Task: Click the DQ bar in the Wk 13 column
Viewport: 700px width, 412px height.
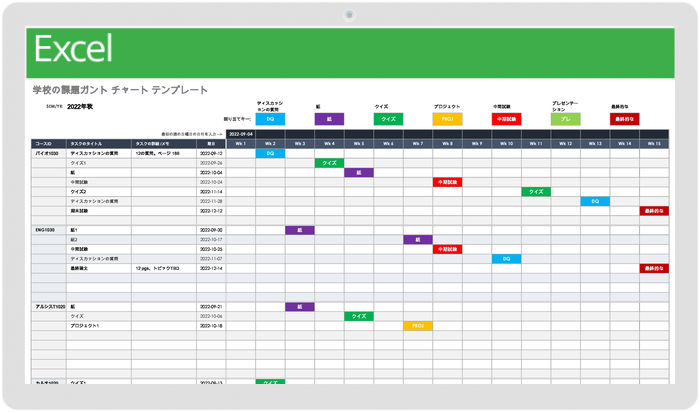Action: tap(595, 202)
